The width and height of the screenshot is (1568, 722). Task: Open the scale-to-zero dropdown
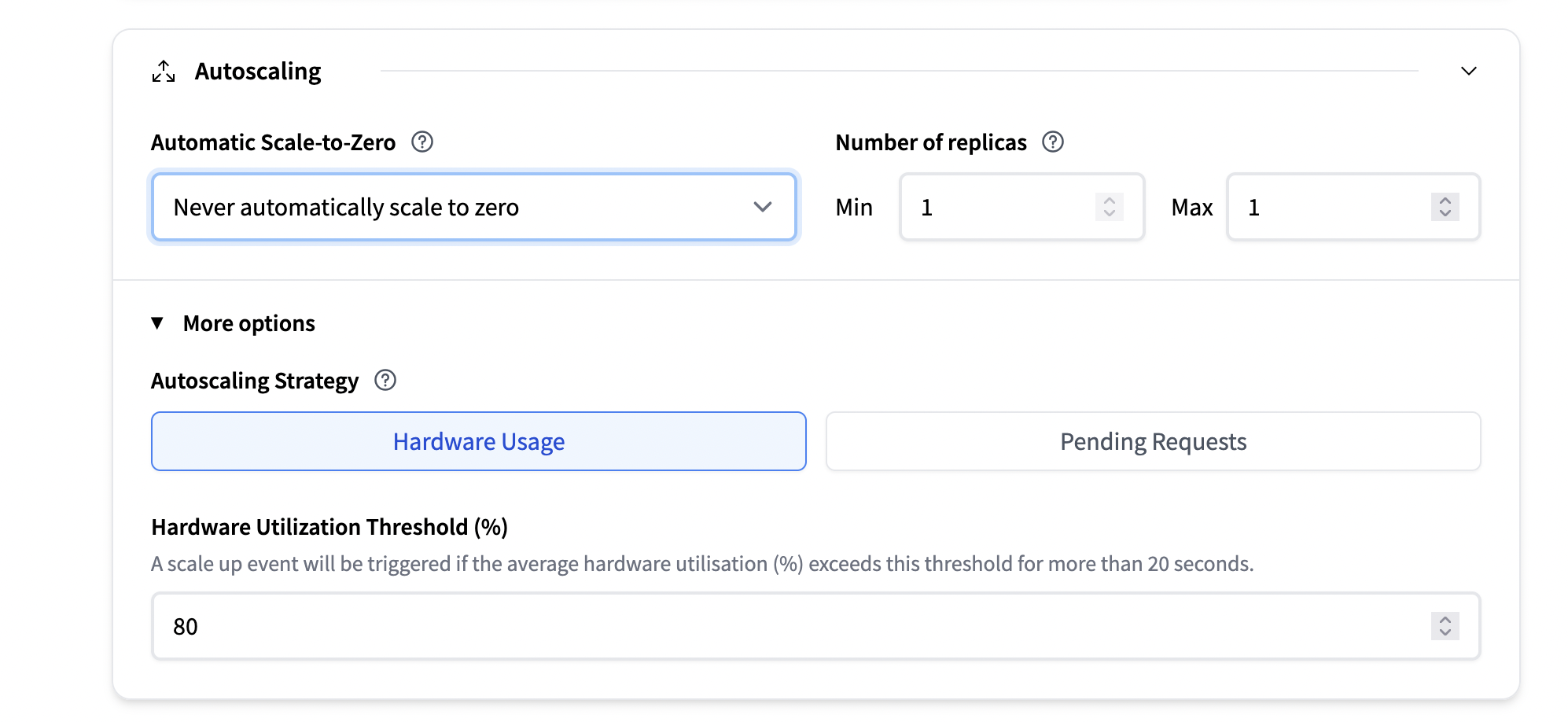pos(473,208)
